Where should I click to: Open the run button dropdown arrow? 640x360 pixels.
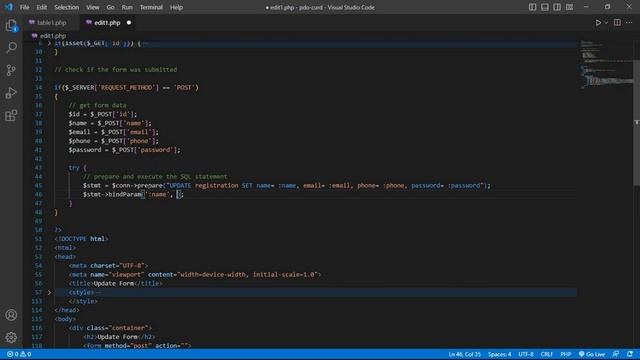606,23
